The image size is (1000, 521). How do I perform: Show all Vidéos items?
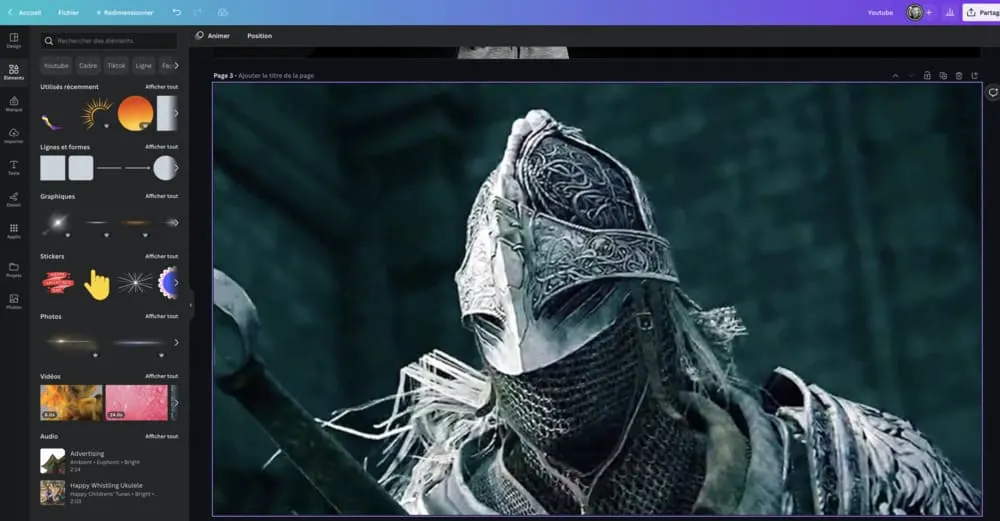pos(161,376)
